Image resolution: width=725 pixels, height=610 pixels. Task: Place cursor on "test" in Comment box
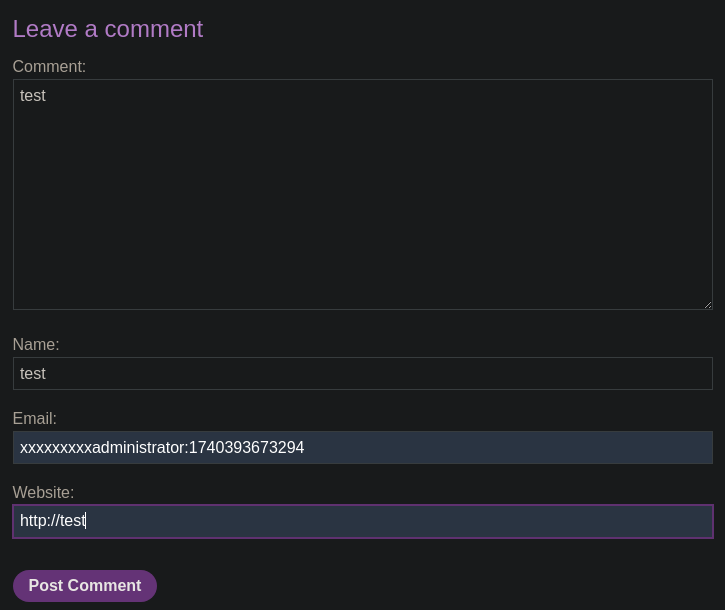(x=33, y=96)
